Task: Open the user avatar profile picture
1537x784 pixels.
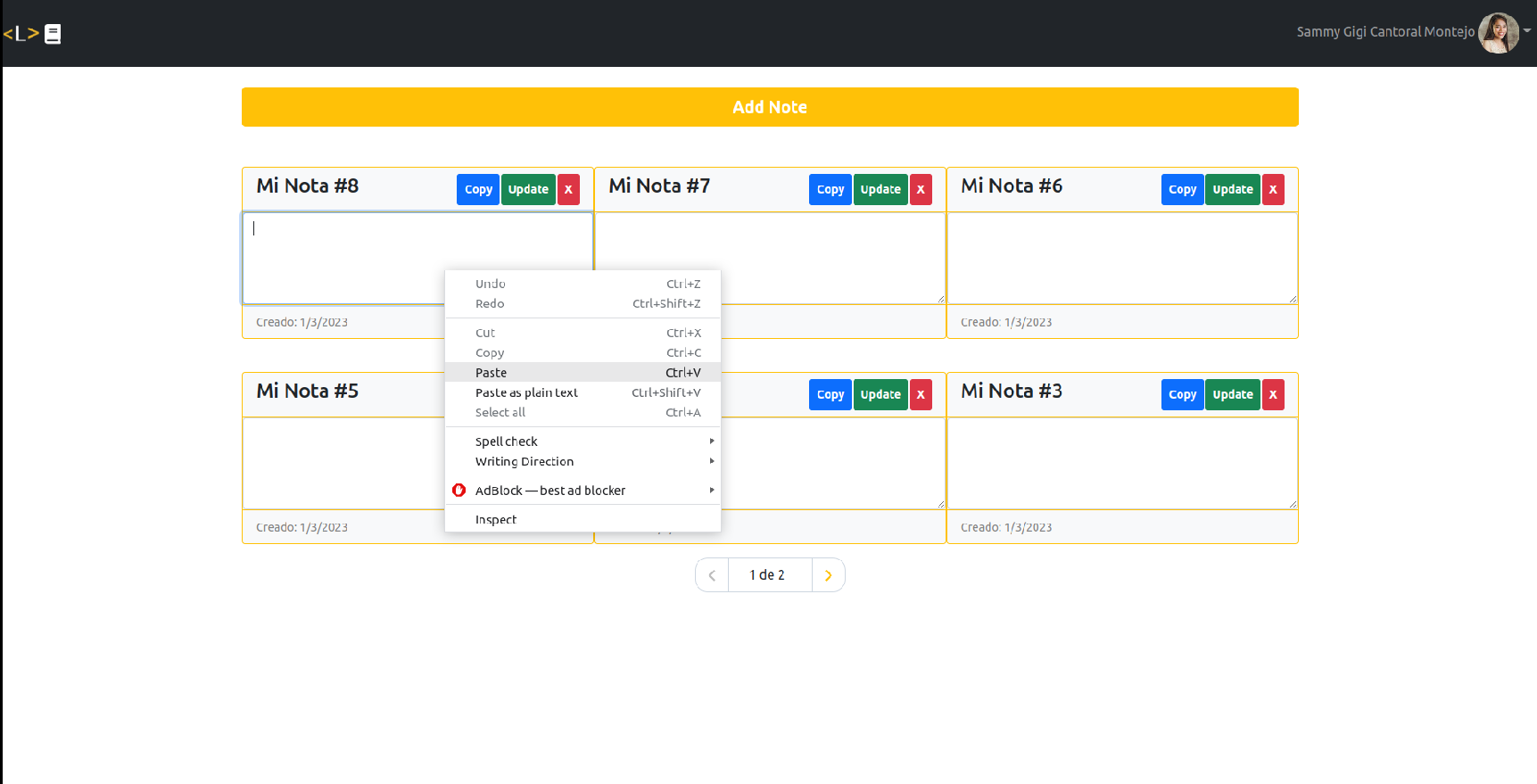Action: 1499,33
